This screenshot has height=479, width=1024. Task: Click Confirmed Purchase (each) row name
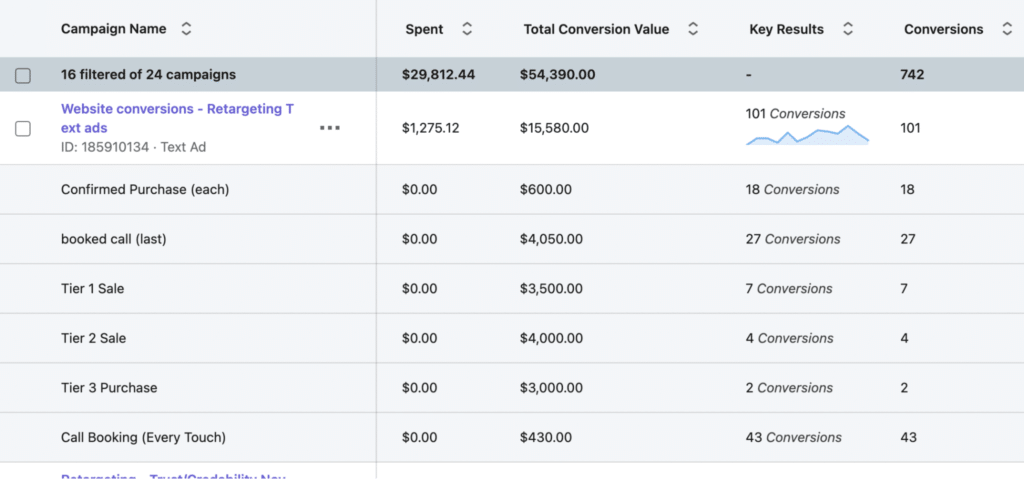[145, 190]
